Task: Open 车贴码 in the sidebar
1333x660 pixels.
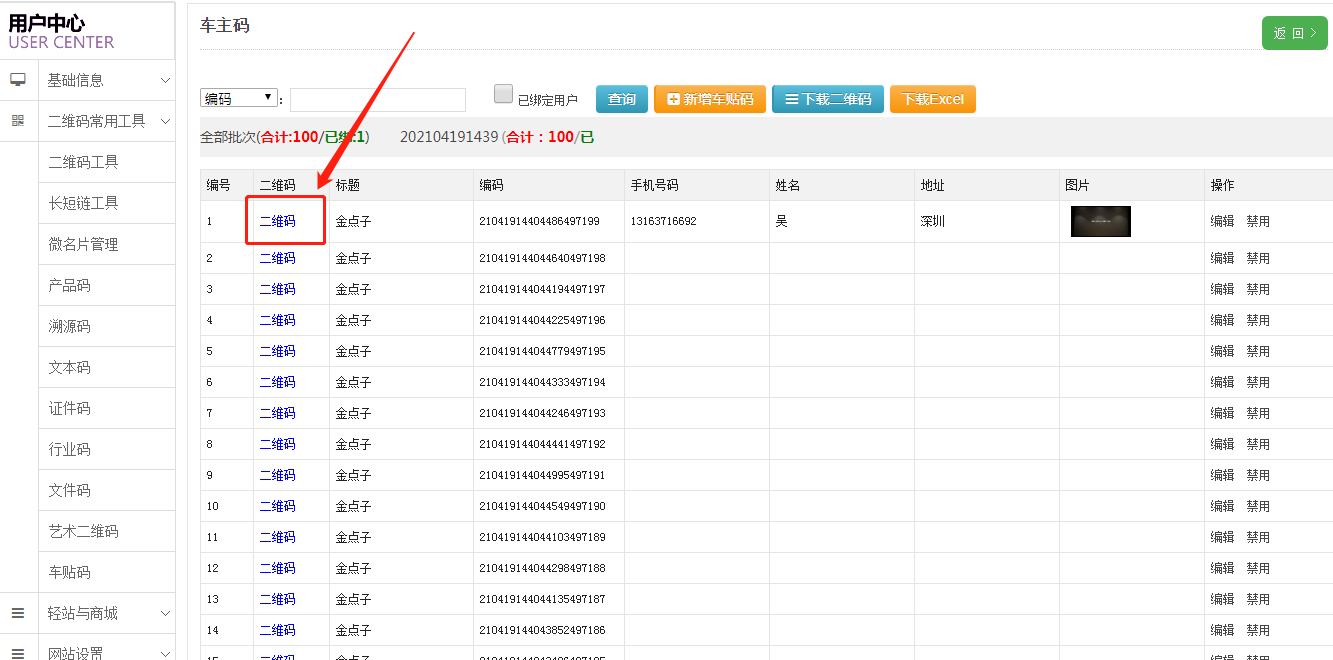Action: tap(70, 572)
